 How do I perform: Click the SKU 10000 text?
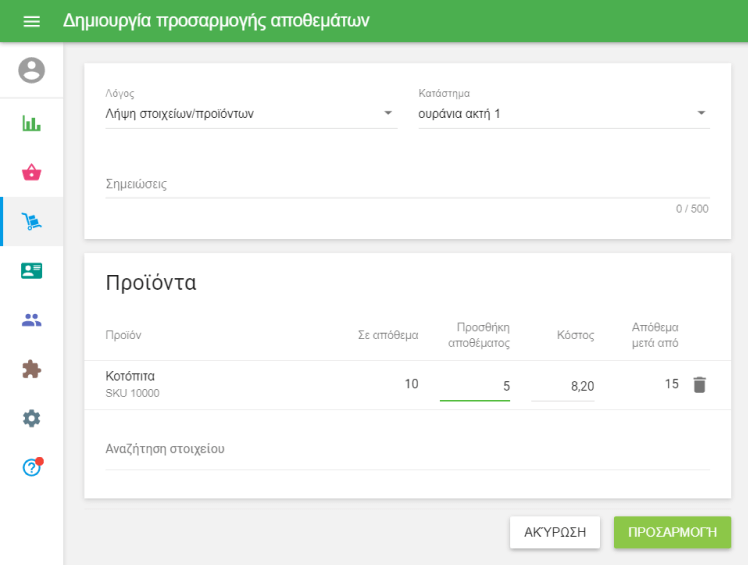[x=132, y=393]
